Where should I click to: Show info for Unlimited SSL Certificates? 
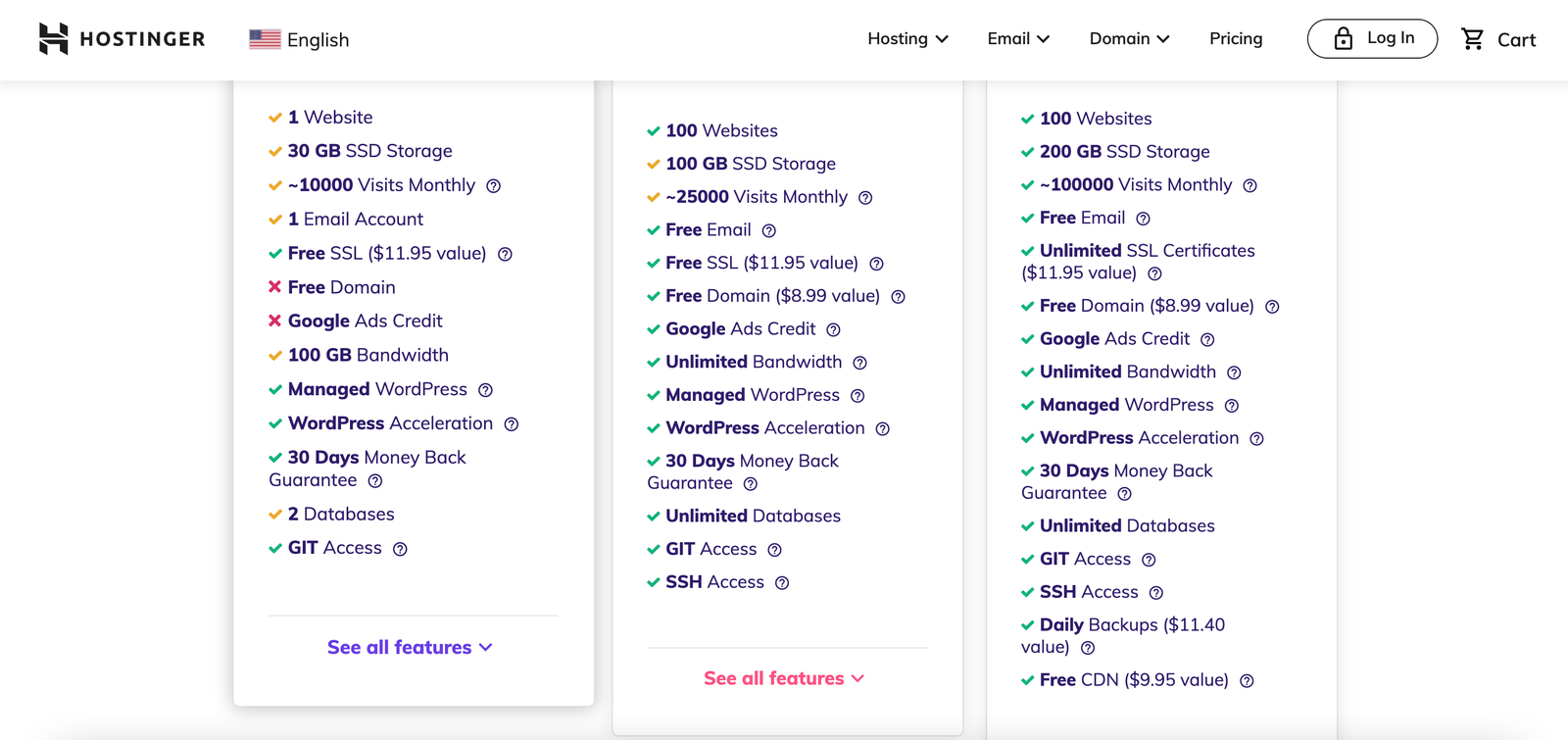(1154, 274)
